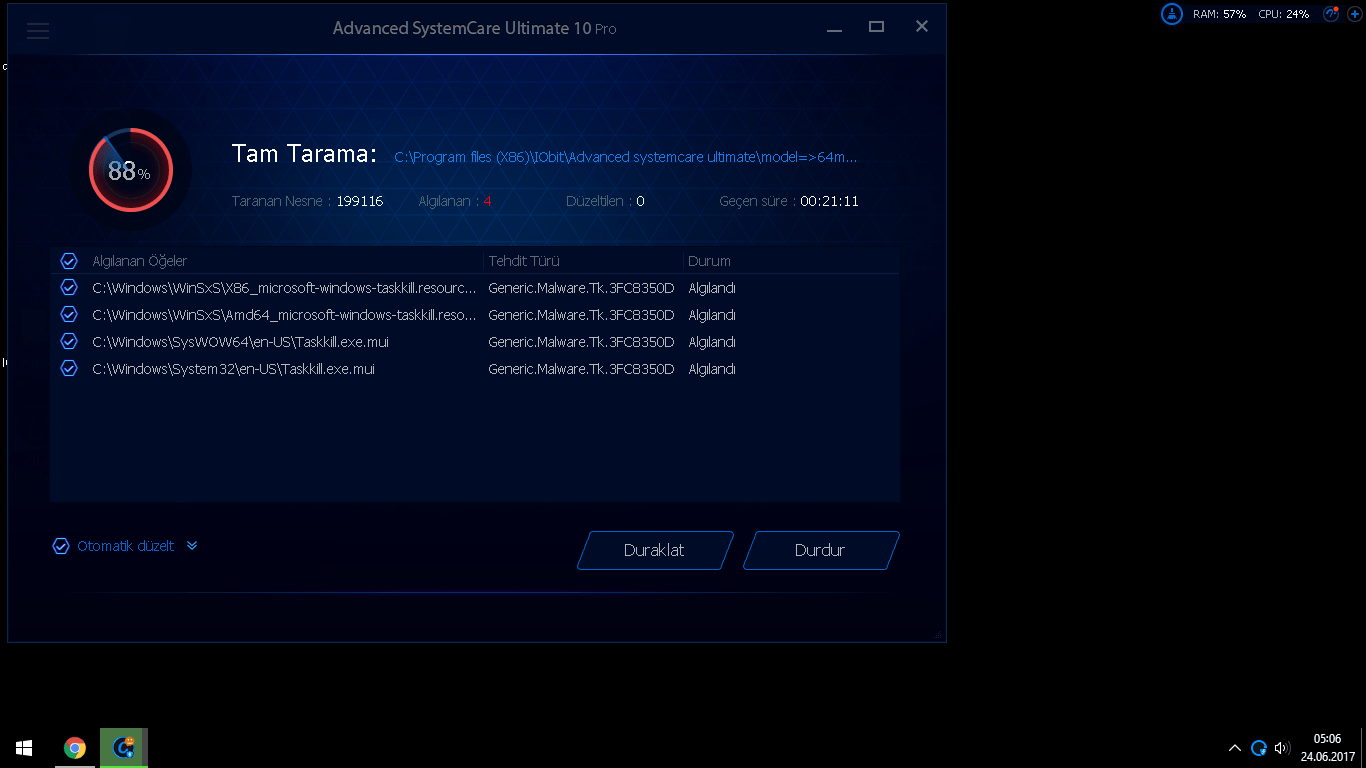Open the speedometer icon in performance monitor
1366x768 pixels.
coord(1331,14)
